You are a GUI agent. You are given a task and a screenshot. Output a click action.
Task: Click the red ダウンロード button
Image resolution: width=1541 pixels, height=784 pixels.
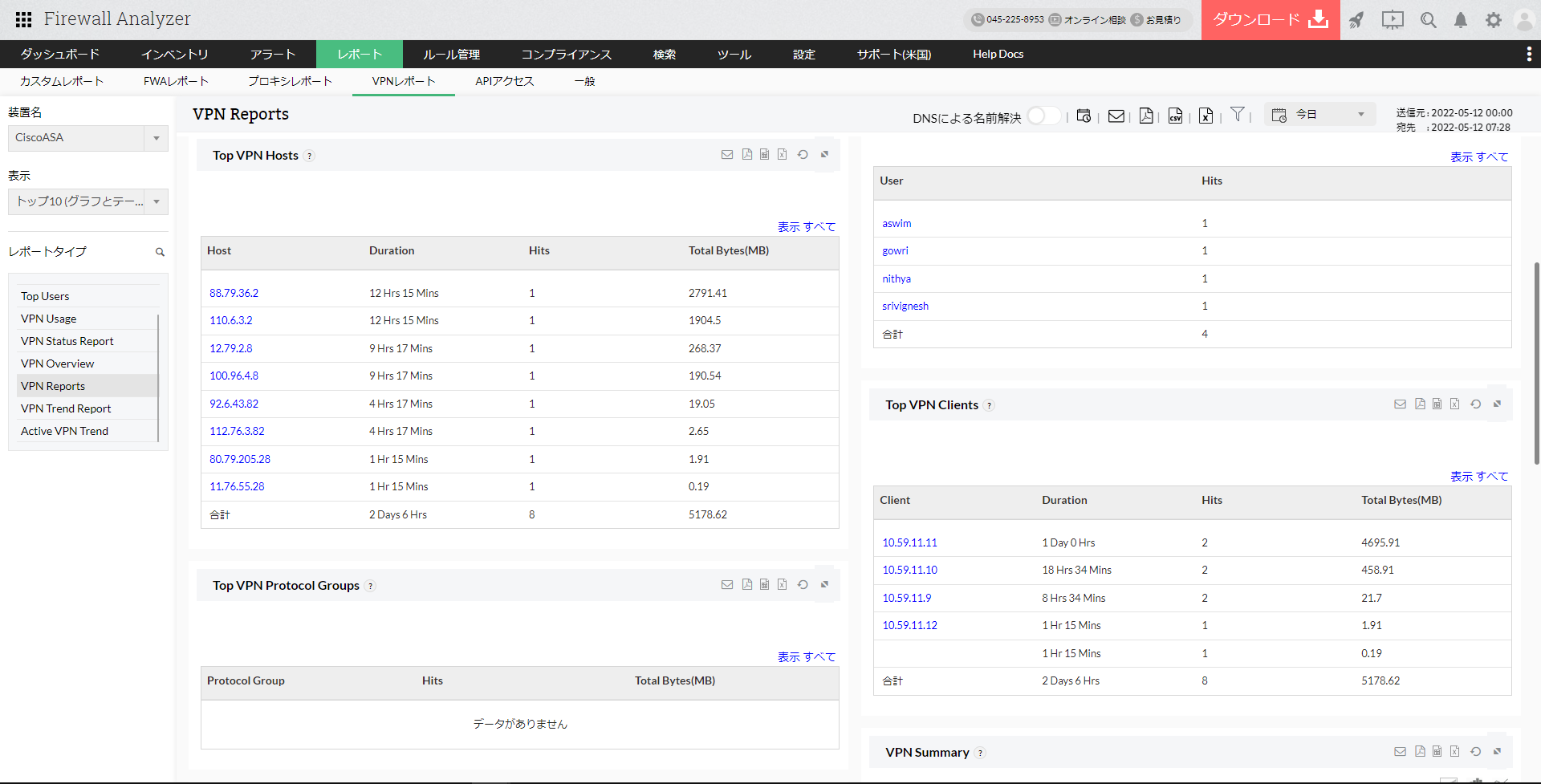1270,20
